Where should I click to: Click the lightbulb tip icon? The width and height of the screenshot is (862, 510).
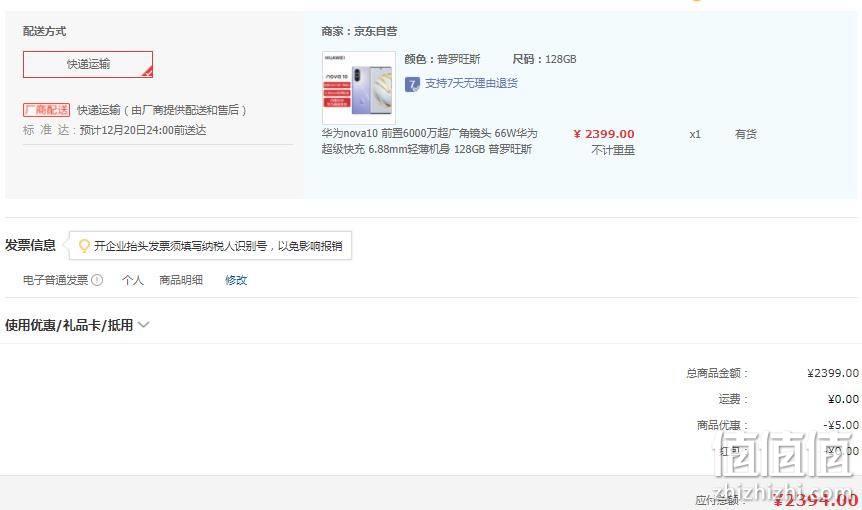(84, 246)
